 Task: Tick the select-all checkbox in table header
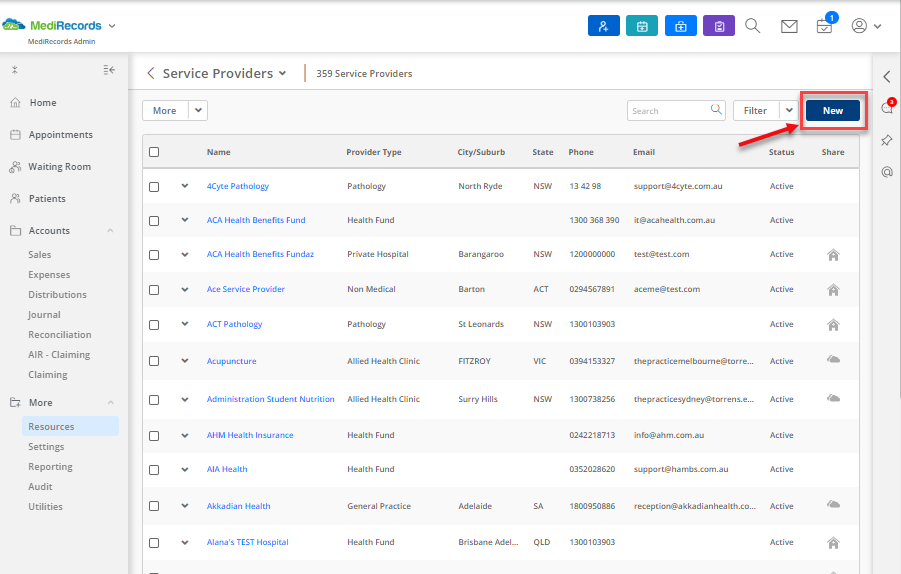coord(154,152)
